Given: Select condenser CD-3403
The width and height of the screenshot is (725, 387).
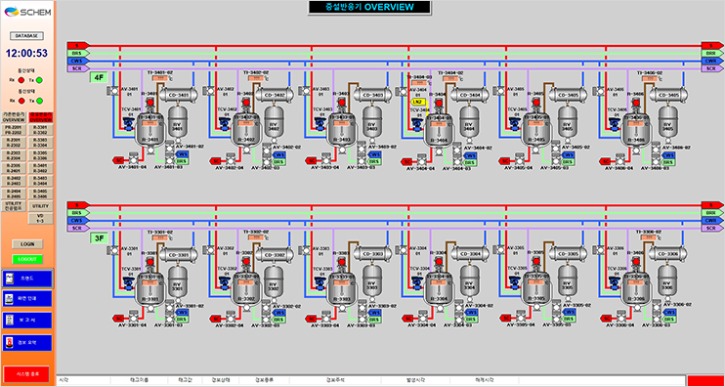Looking at the screenshot, I should coord(372,95).
